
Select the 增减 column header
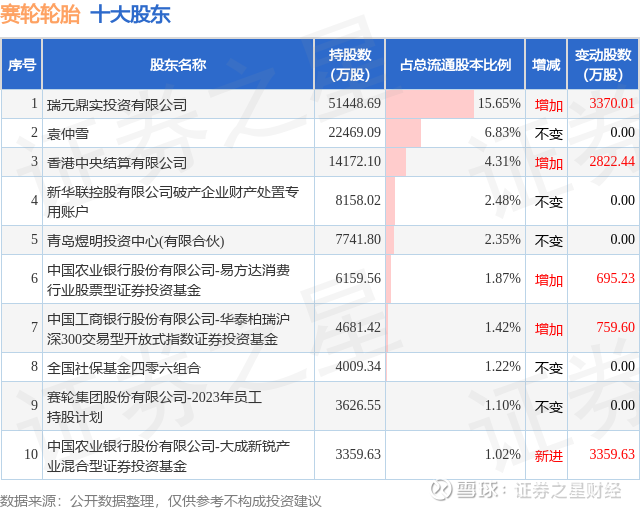click(x=546, y=64)
